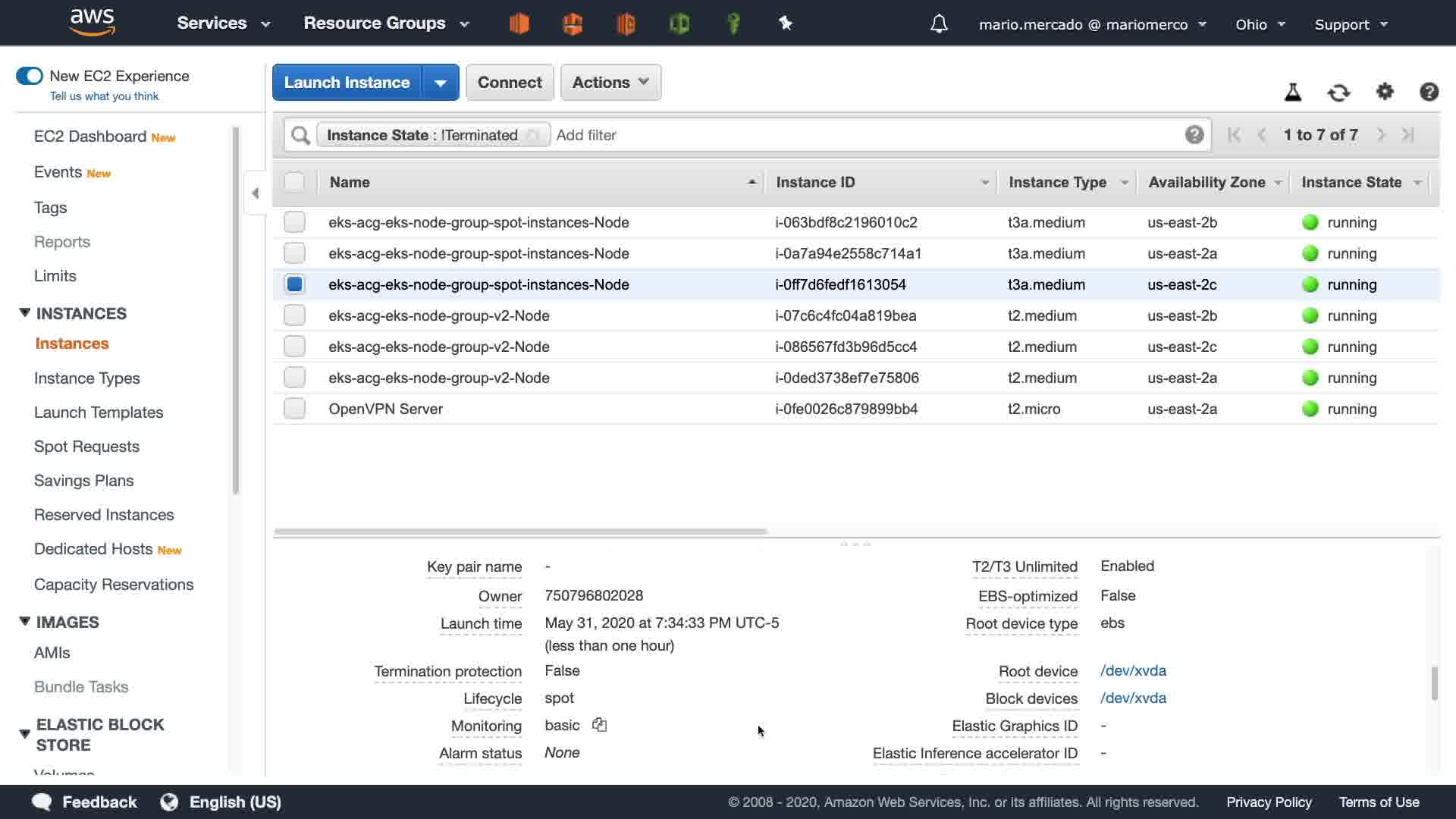Toggle the New EC2 Experience switch

click(x=30, y=76)
